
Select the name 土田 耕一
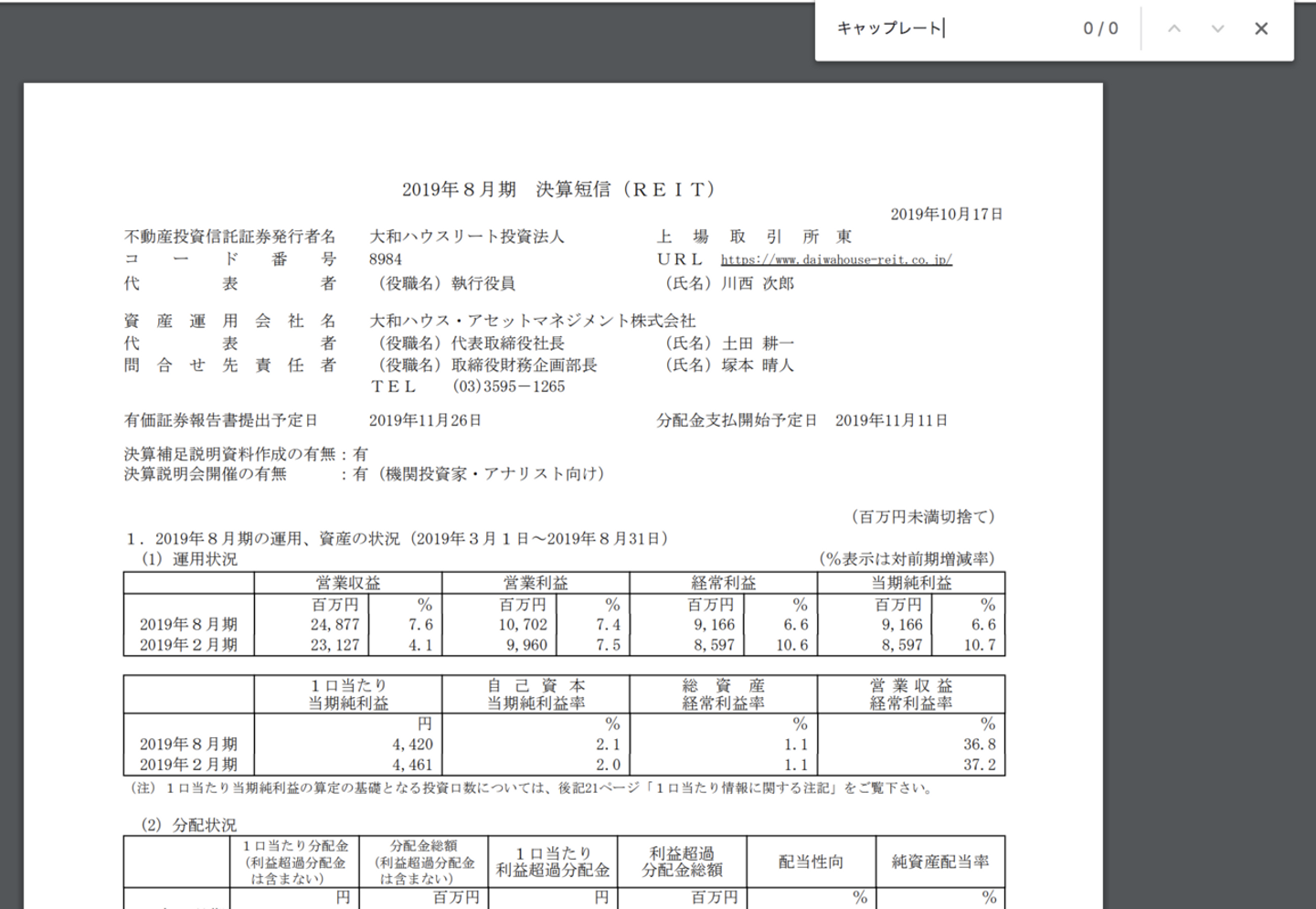[x=758, y=344]
